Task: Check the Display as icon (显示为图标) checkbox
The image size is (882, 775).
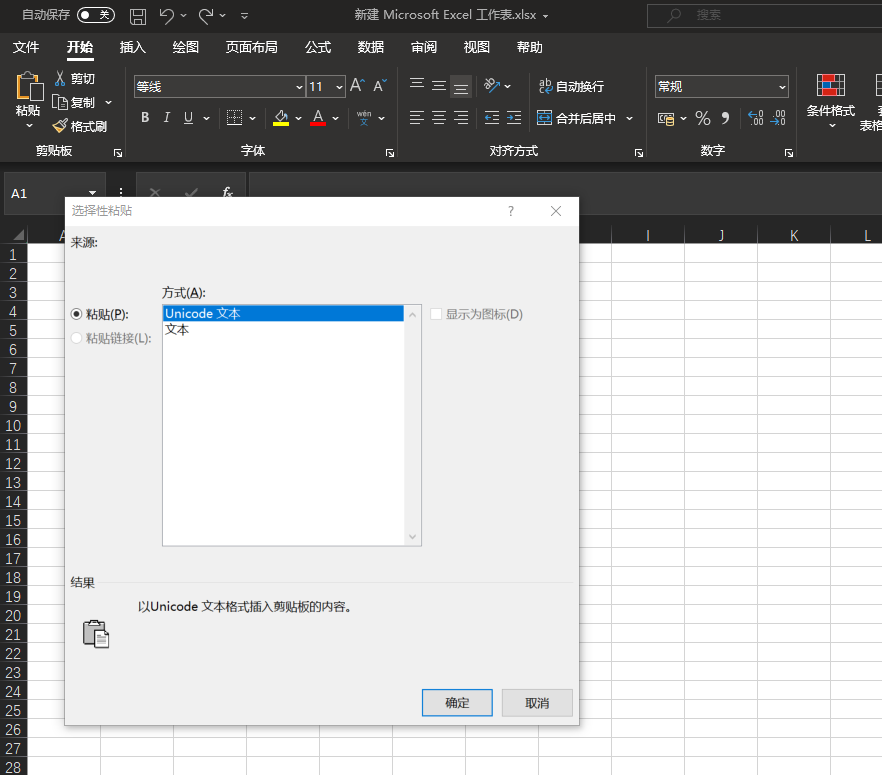Action: [x=436, y=314]
